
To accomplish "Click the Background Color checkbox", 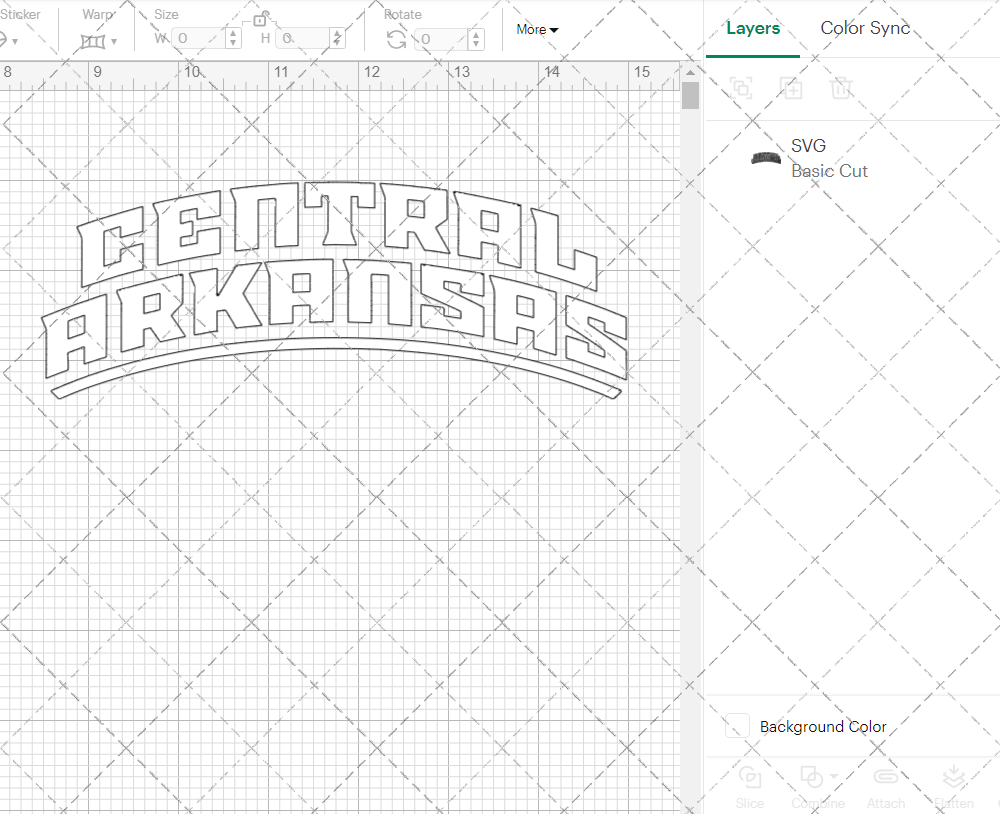I will [x=736, y=727].
